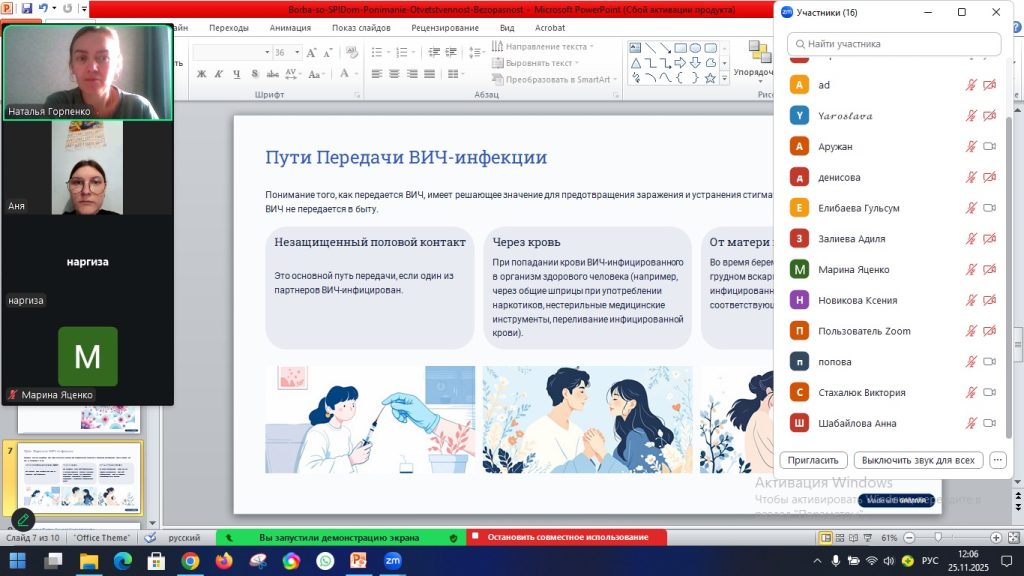Viewport: 1024px width, 576px height.
Task: Toggle microphone icon for Новикова Ксения
Action: coord(970,300)
